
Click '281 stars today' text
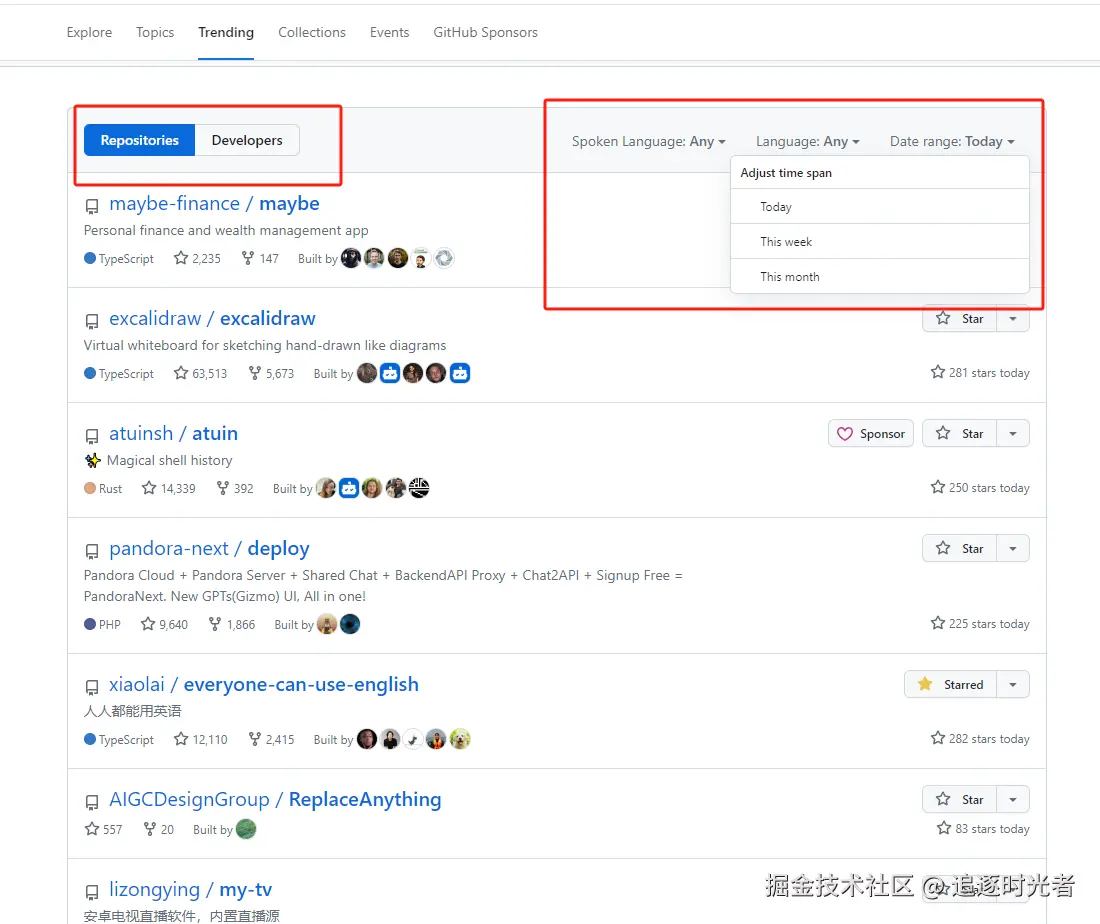click(989, 373)
